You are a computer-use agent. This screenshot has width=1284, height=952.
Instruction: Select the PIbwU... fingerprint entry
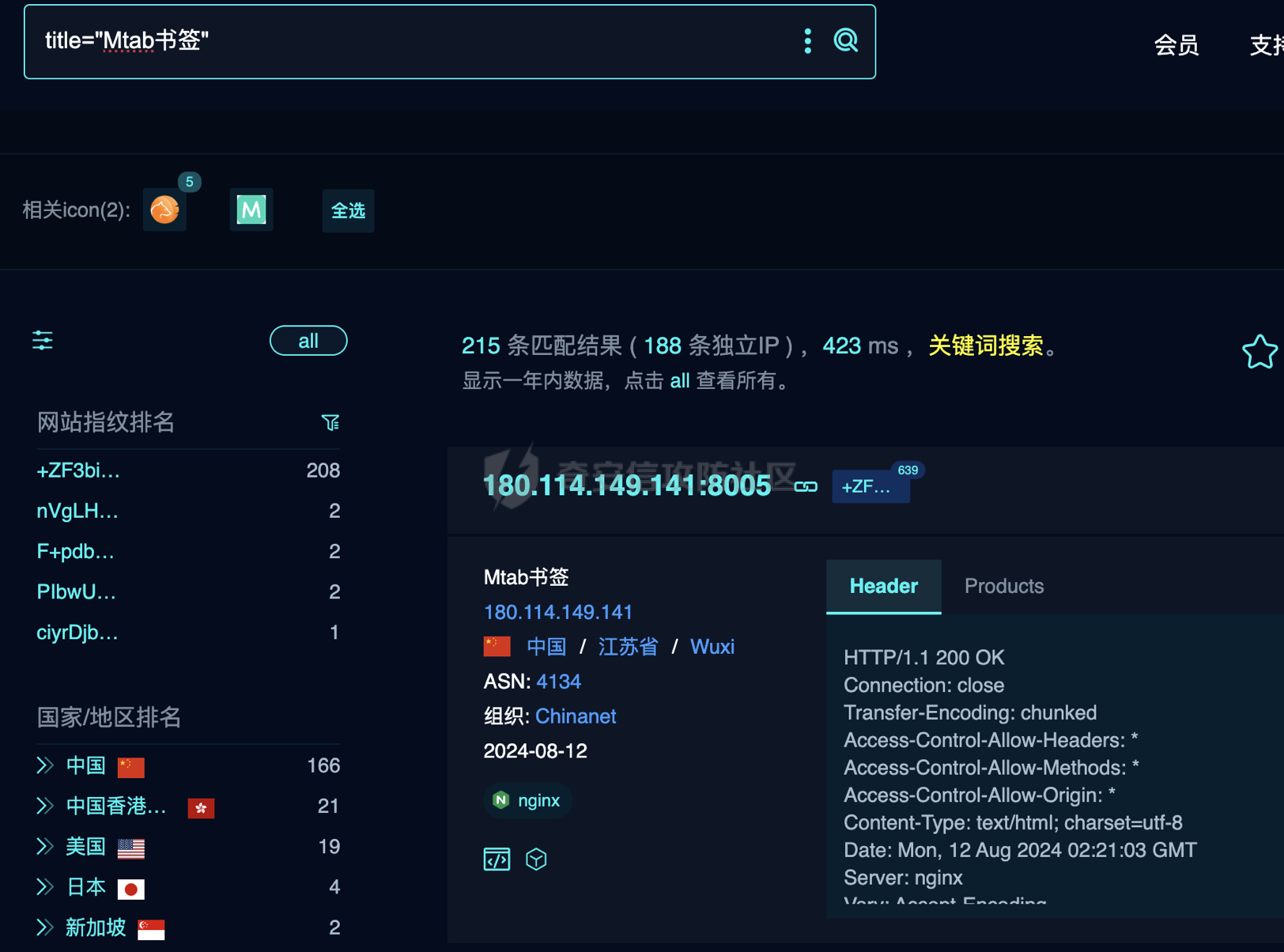tap(77, 592)
